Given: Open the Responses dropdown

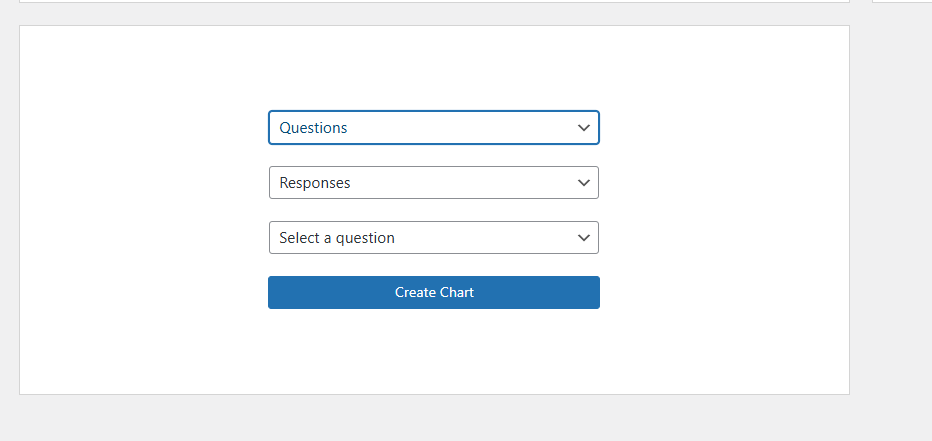Looking at the screenshot, I should point(433,183).
